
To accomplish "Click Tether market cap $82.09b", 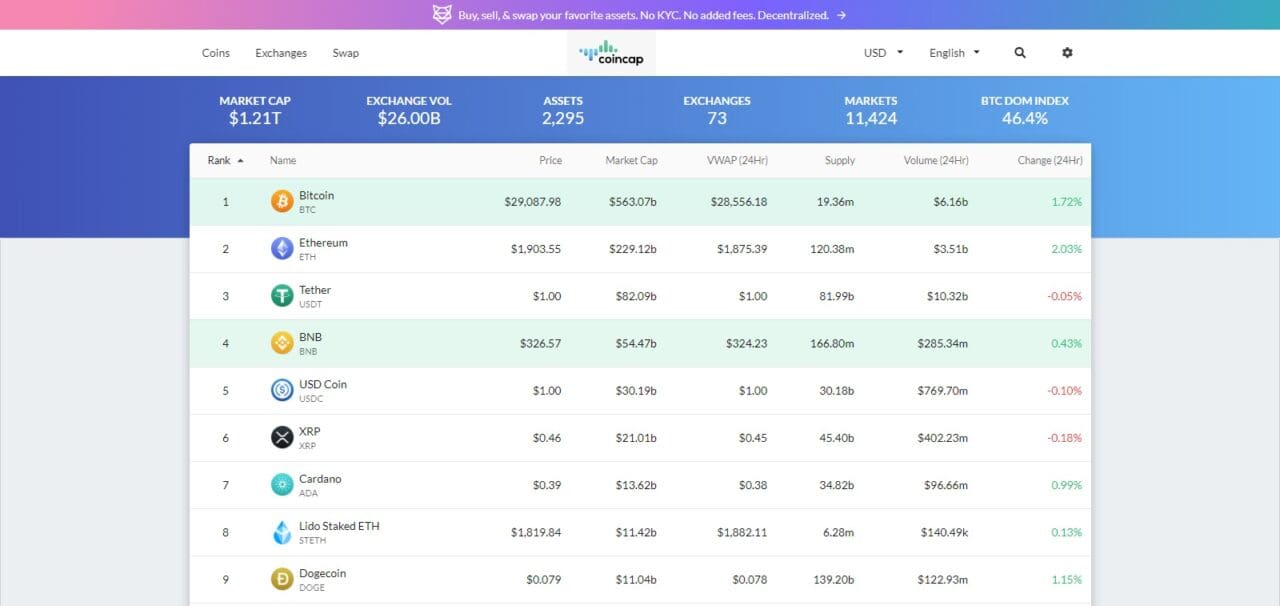I will point(636,296).
